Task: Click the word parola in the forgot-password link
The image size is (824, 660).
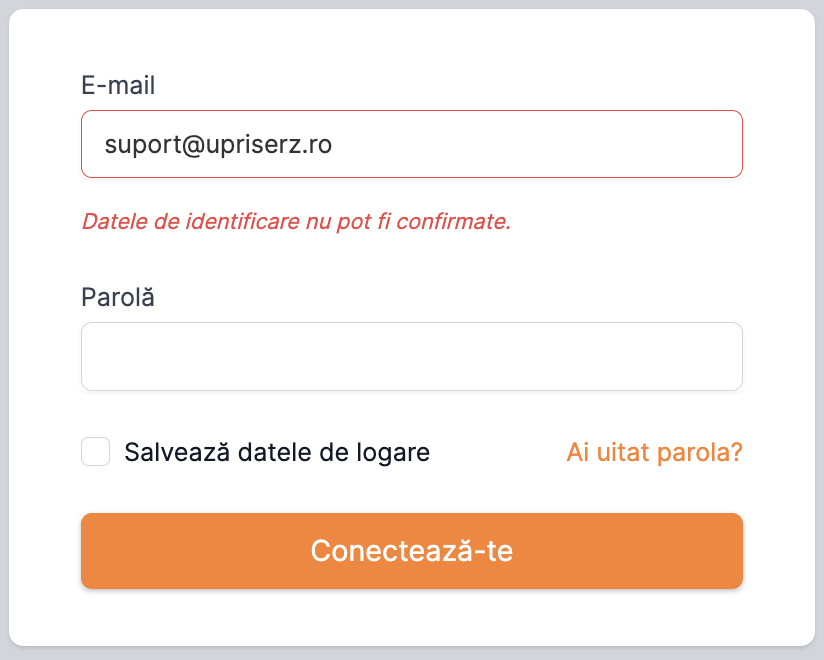Action: pyautogui.click(x=699, y=452)
